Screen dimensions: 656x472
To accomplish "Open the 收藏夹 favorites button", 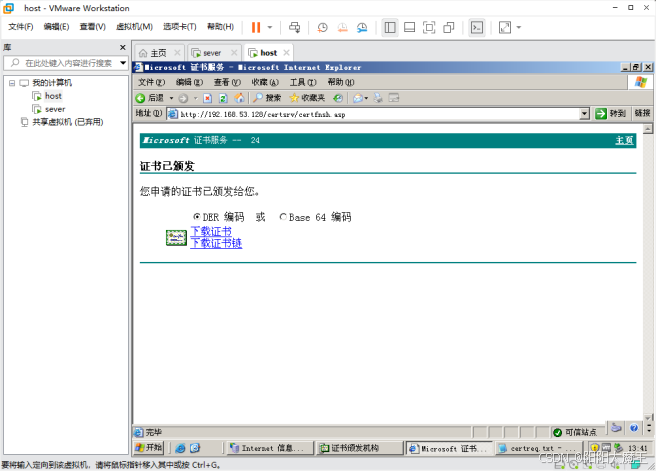I will [307, 98].
